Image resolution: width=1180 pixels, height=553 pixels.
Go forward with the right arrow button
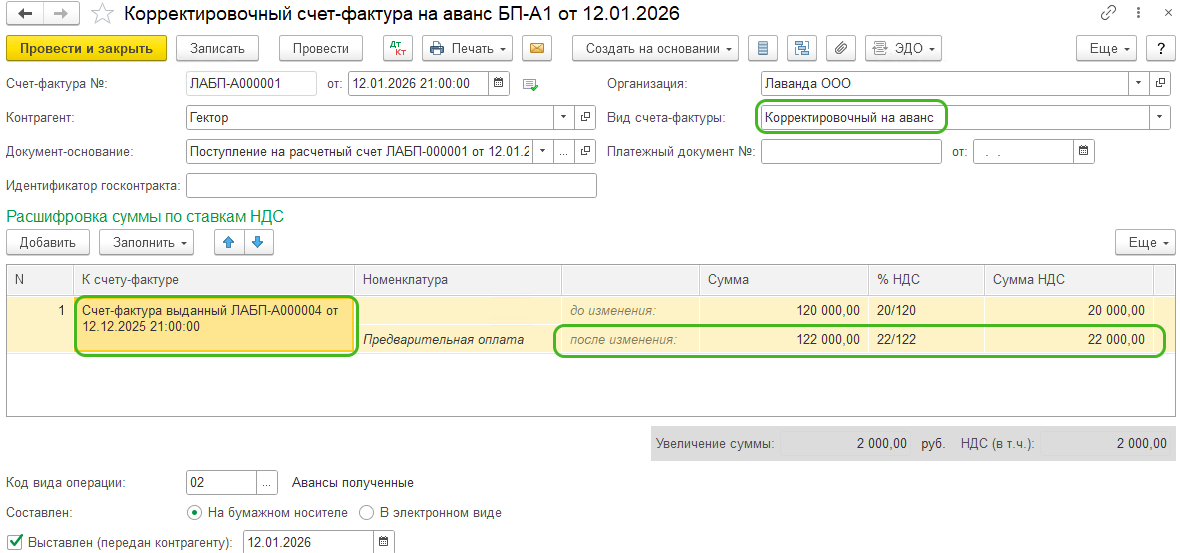(60, 14)
